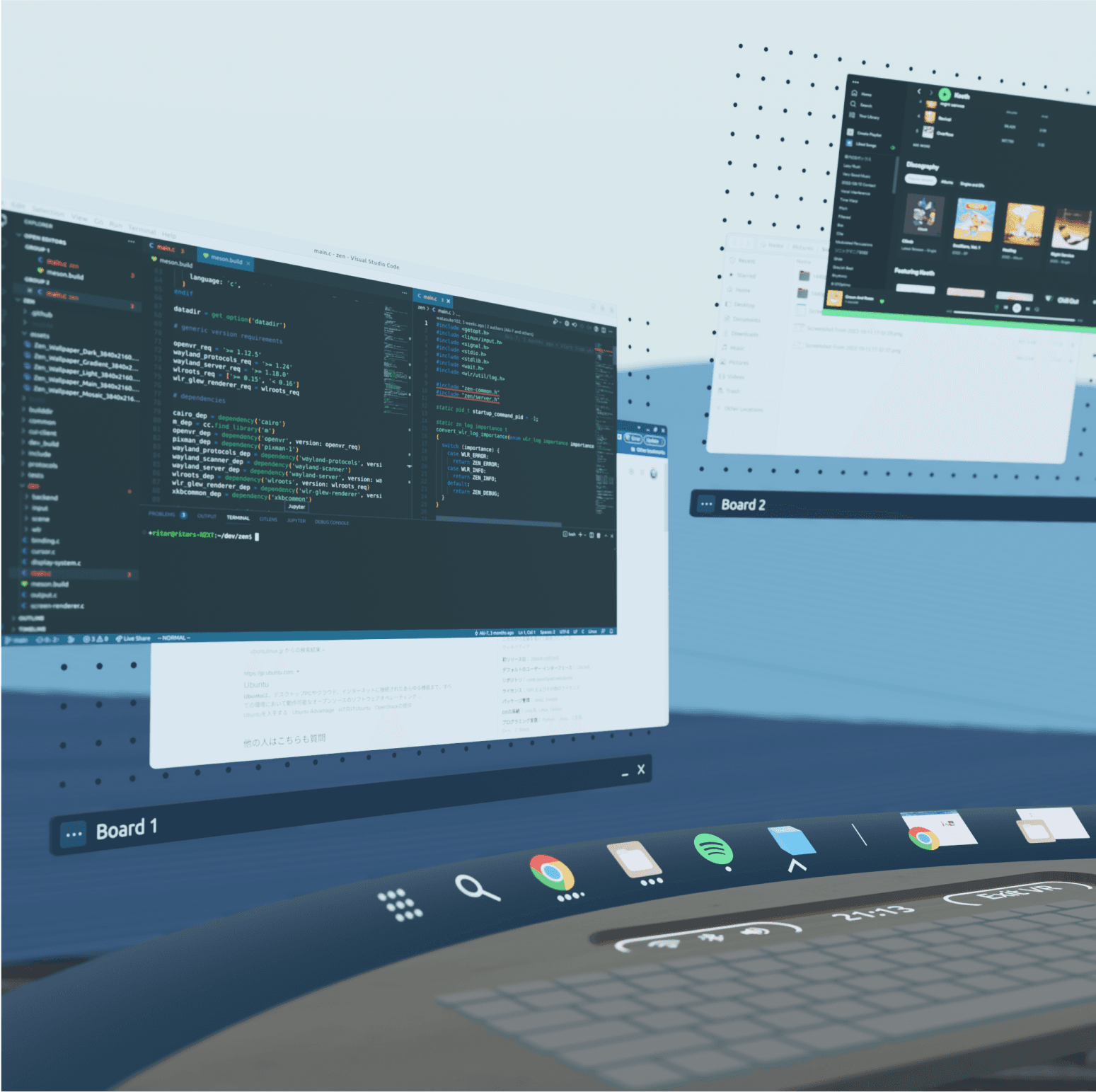Select the Board 2 label bar

coord(893,507)
